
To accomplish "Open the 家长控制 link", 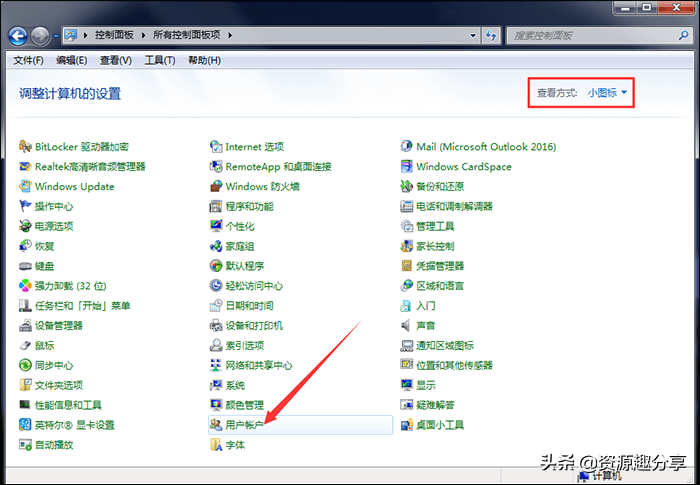I will point(435,246).
